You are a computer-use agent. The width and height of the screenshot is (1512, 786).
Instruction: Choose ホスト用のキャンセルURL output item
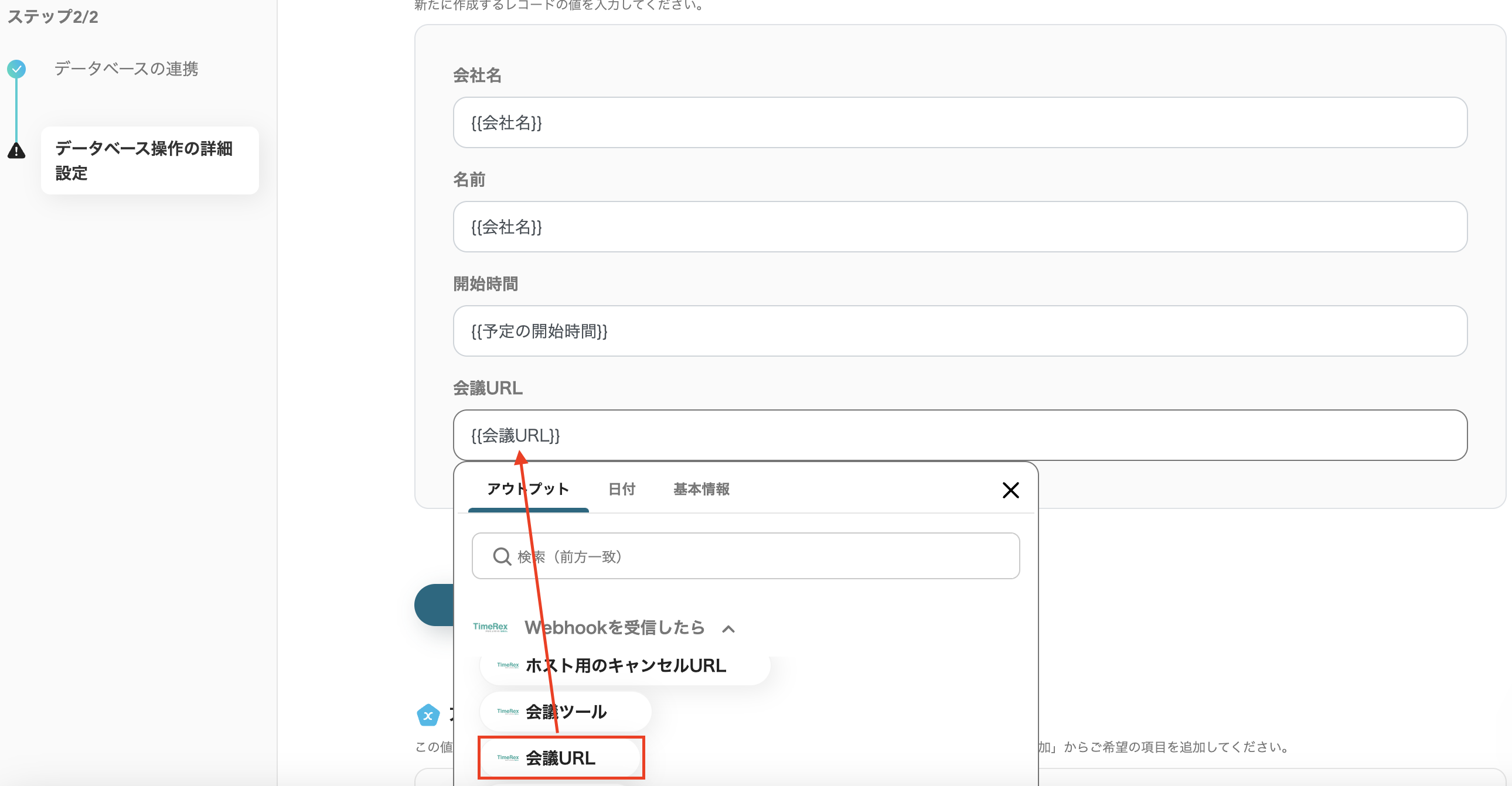[625, 666]
